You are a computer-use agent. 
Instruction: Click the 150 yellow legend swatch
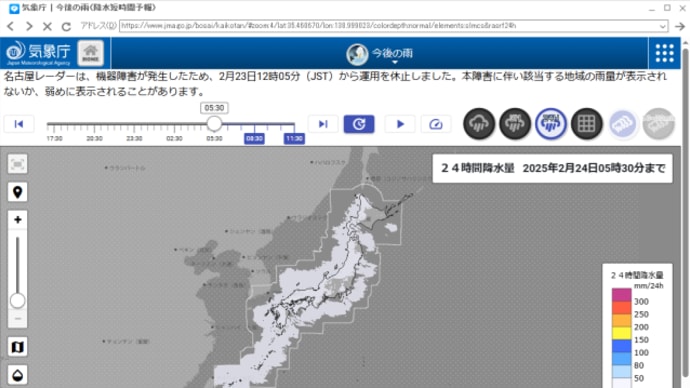click(x=621, y=333)
